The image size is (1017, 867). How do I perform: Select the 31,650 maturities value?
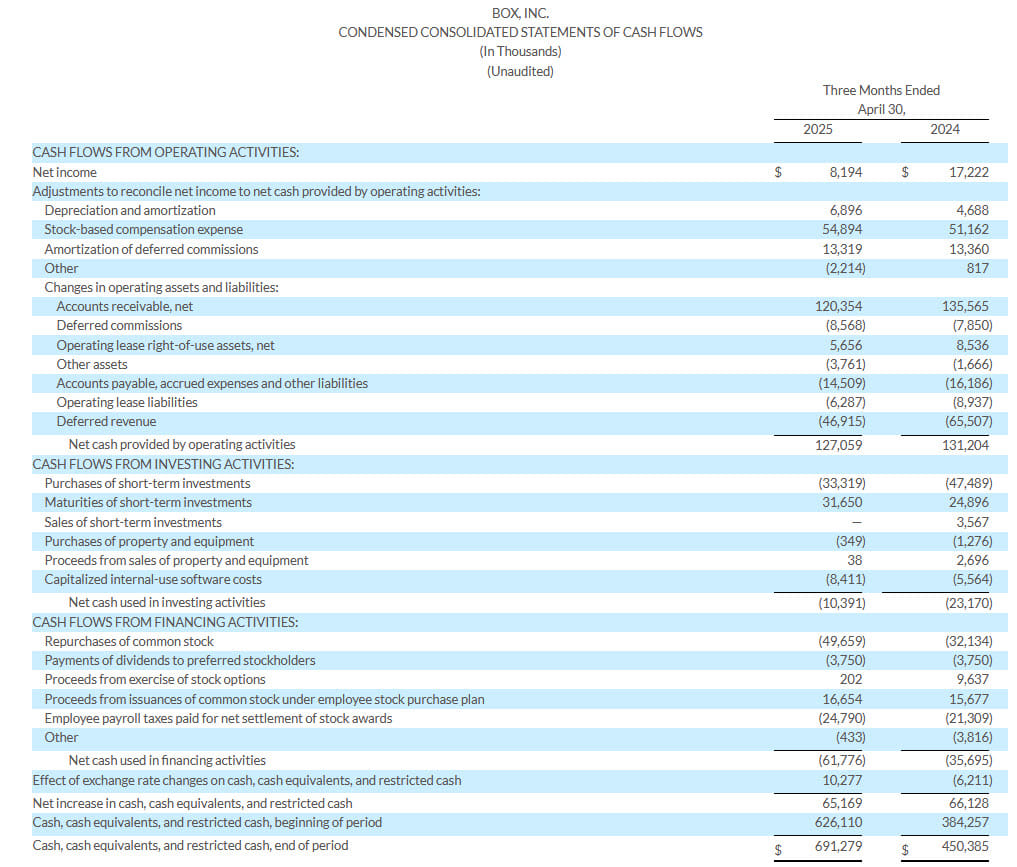pos(842,503)
